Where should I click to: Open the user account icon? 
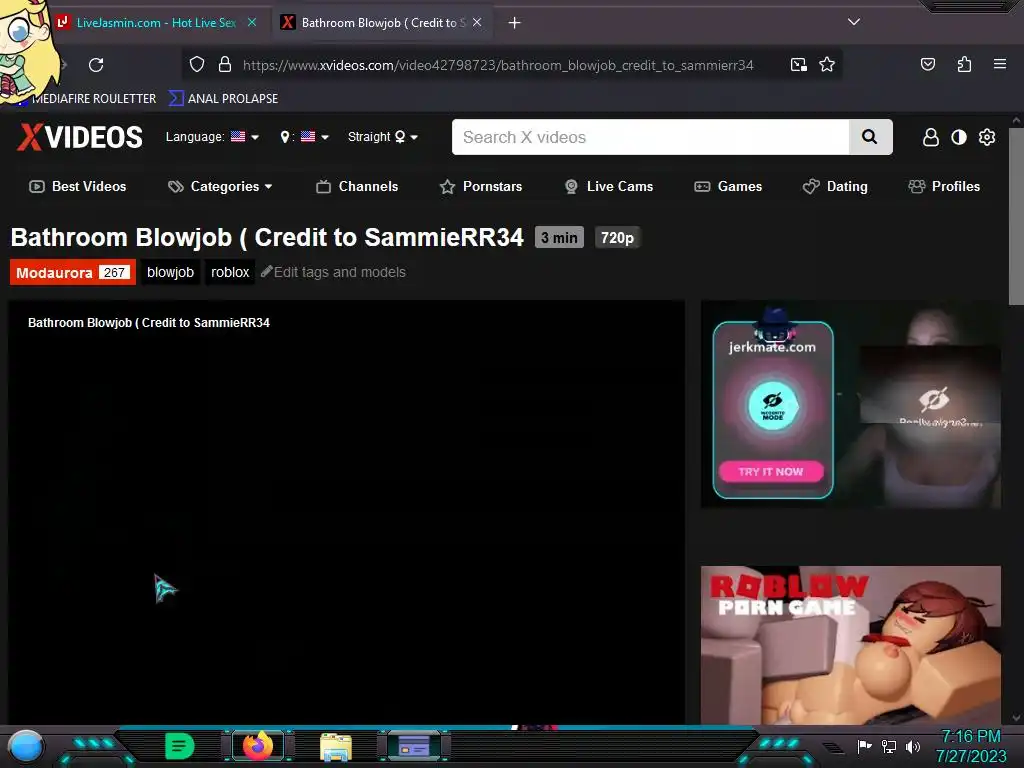[931, 137]
